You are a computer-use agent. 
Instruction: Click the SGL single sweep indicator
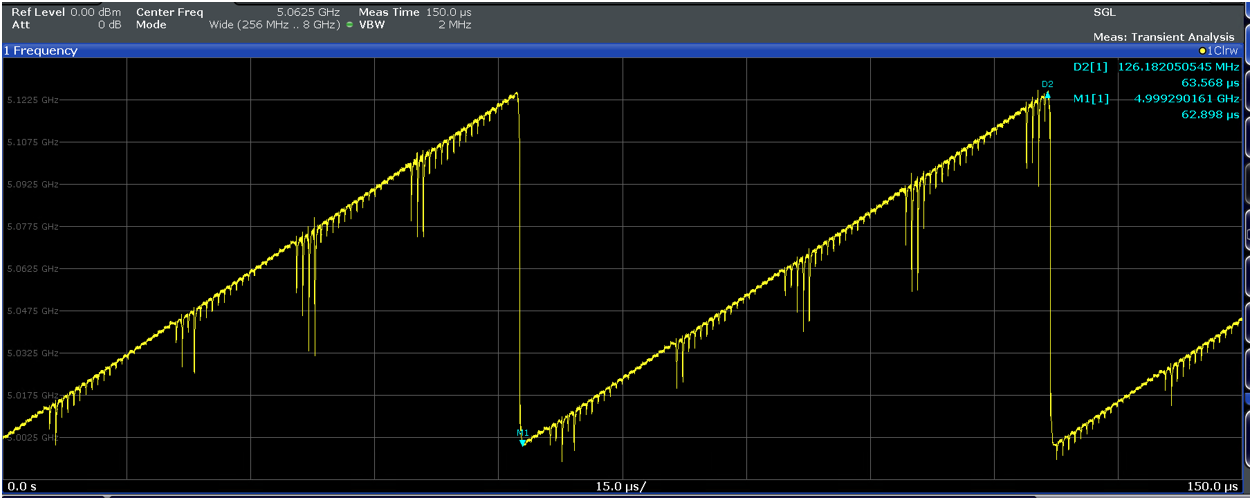[1104, 12]
